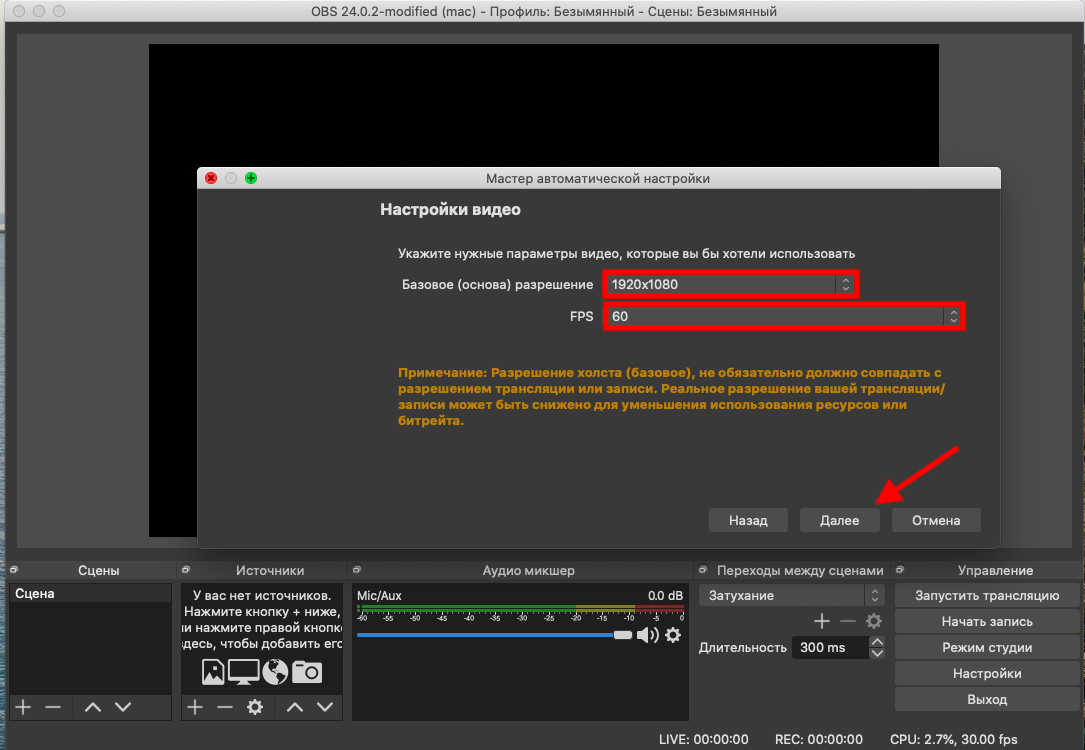Pop out the Переходы между сценами dock icon
1085x750 pixels.
tap(703, 569)
